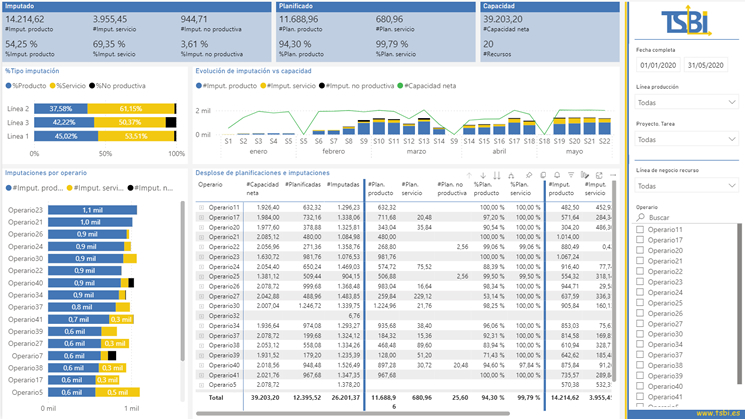Copy the visual as image

(x=543, y=175)
